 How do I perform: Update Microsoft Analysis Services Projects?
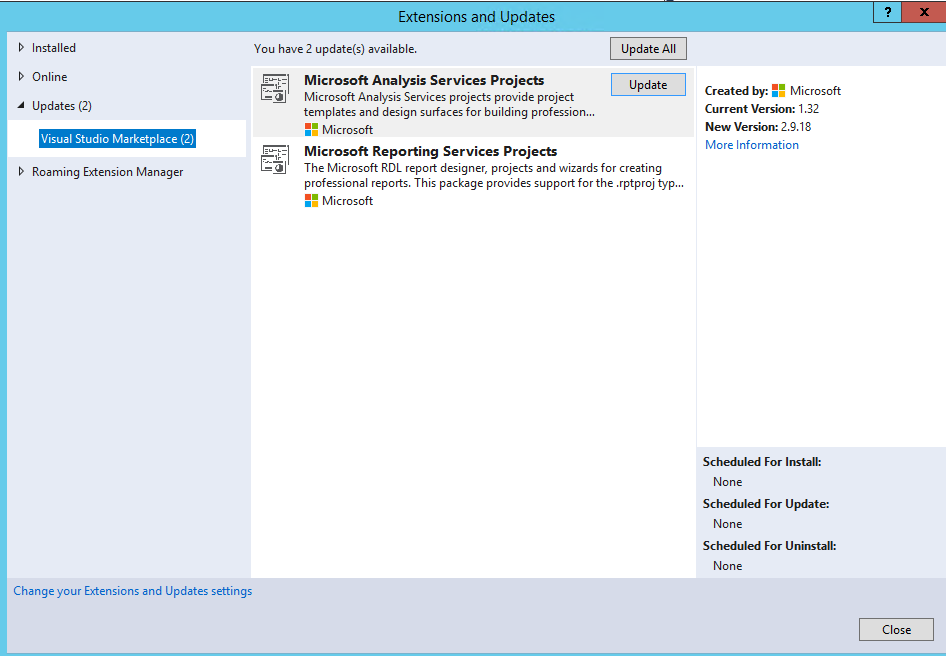tap(648, 84)
